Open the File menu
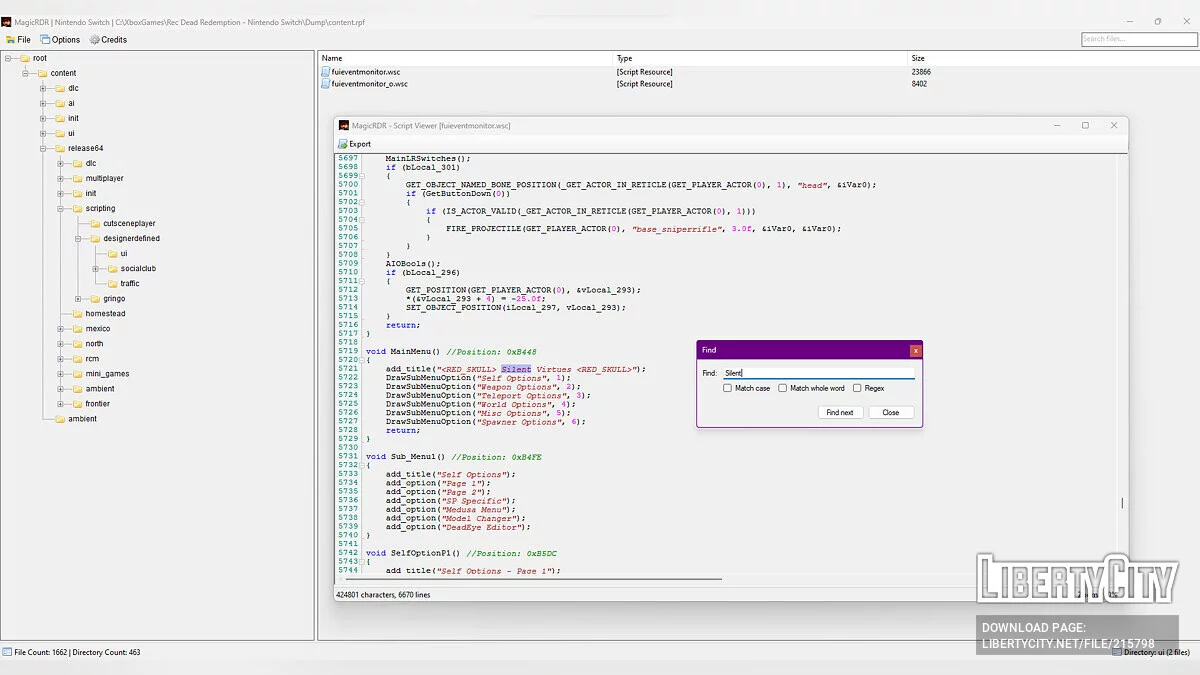This screenshot has height=675, width=1200. [x=18, y=40]
